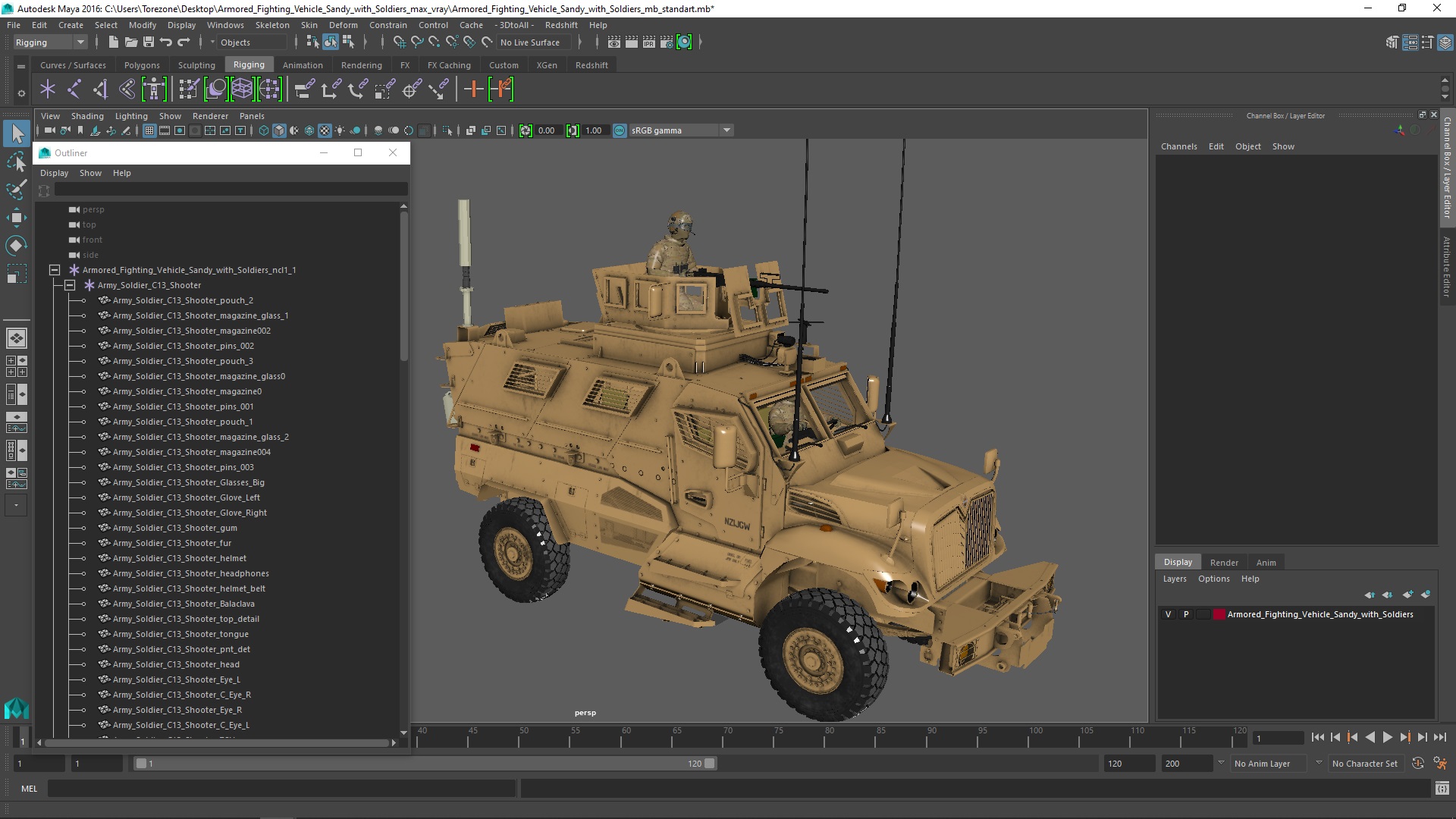Click the Go to Start of playback range button
The width and height of the screenshot is (1456, 819).
pyautogui.click(x=1318, y=737)
